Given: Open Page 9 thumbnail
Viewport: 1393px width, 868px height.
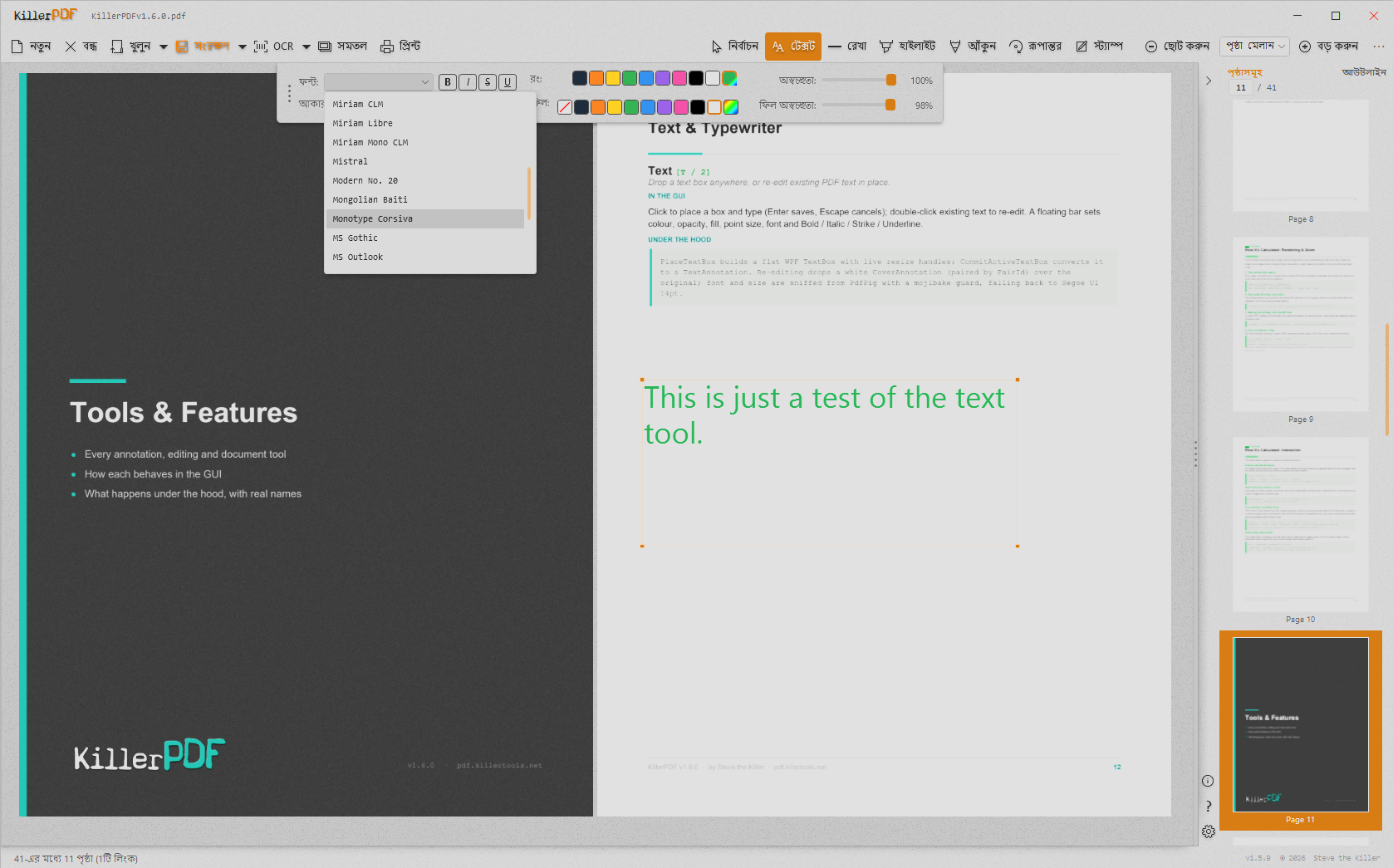Looking at the screenshot, I should point(1301,324).
